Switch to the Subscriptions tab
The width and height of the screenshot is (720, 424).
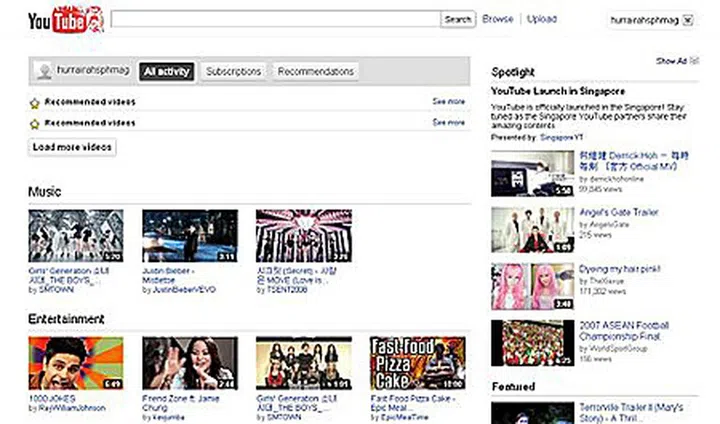(x=233, y=71)
